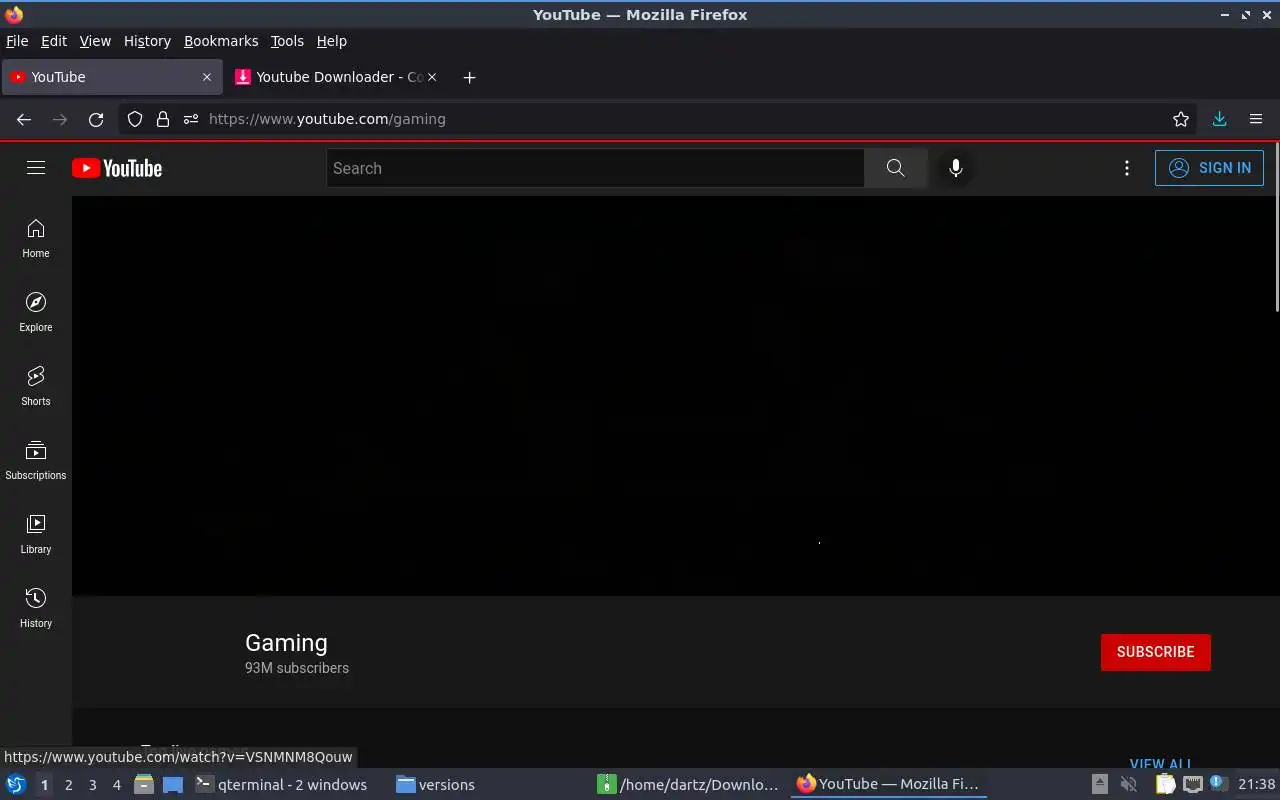Open the taskbar application launcher menu
Viewport: 1280px width, 800px height.
click(x=15, y=784)
